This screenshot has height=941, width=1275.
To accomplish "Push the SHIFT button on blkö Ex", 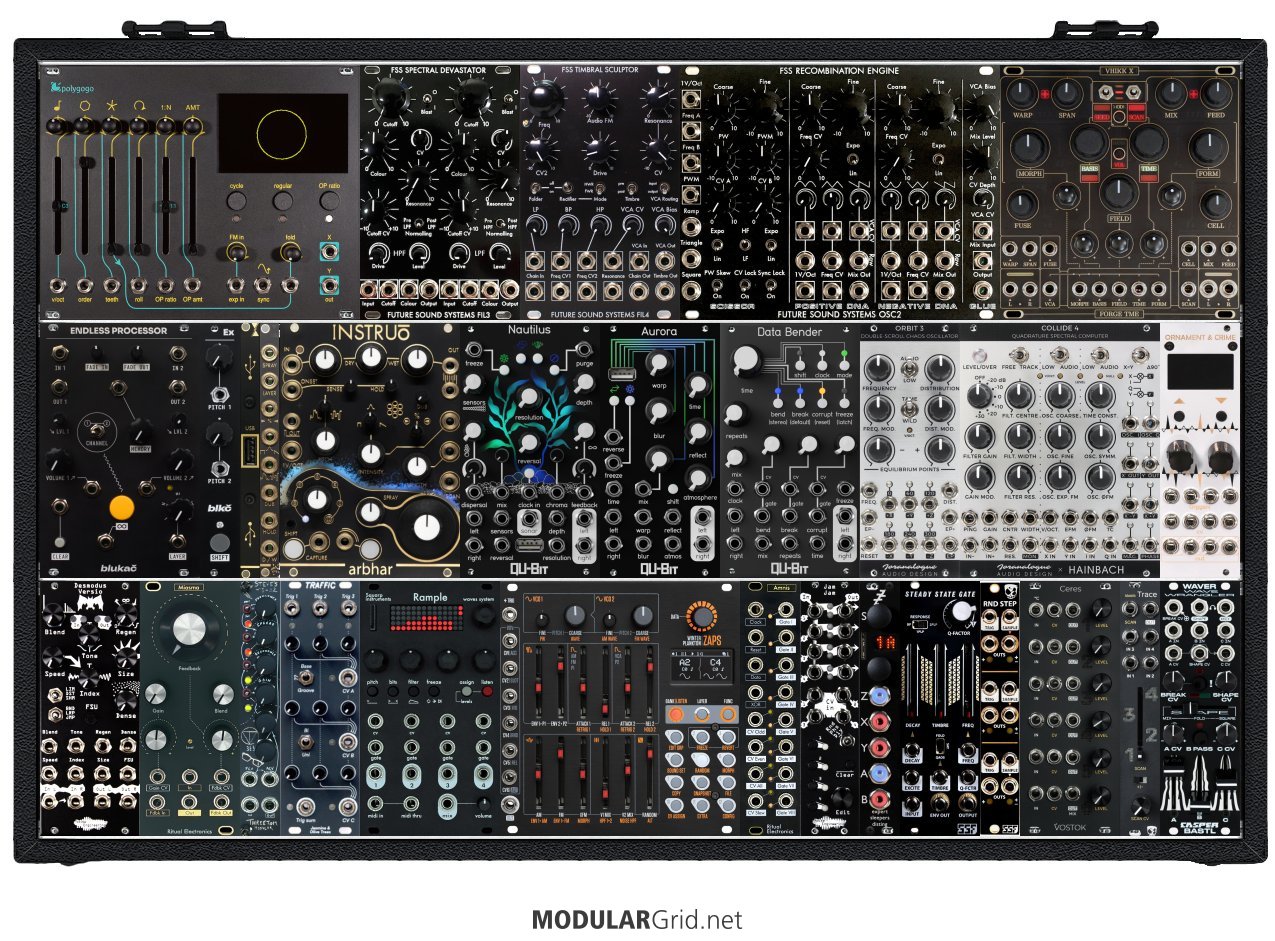I will tap(220, 545).
